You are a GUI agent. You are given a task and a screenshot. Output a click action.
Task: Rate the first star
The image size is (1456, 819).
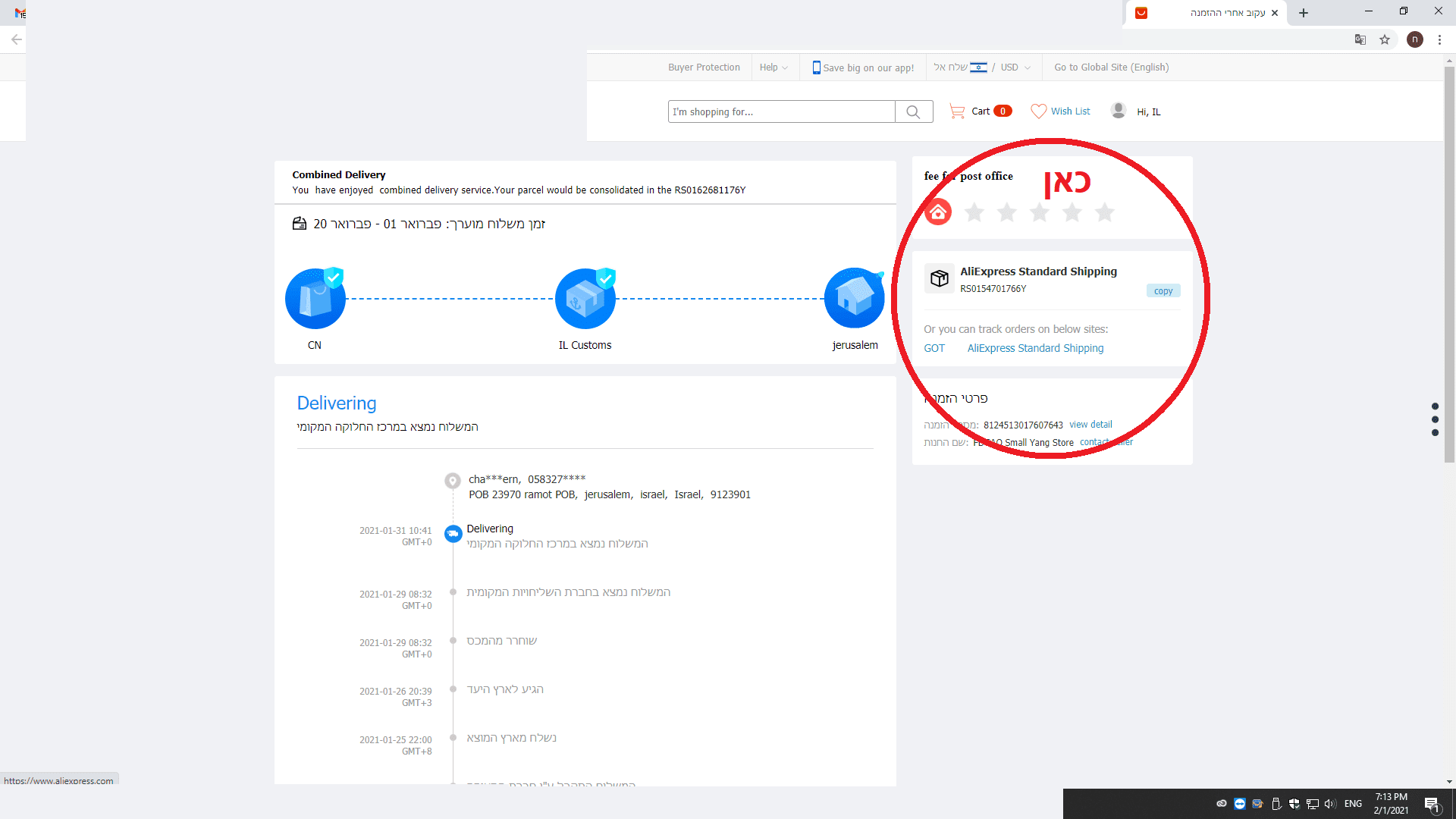pyautogui.click(x=974, y=212)
